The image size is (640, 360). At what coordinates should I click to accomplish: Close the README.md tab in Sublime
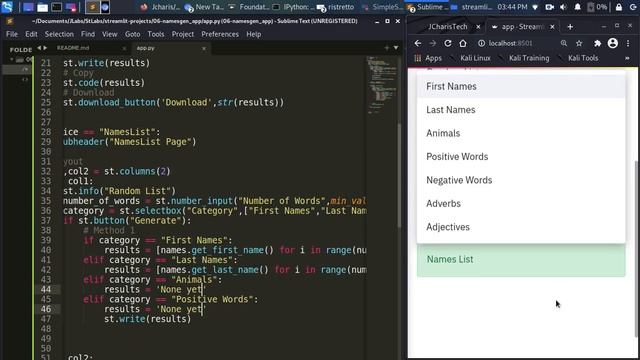pos(124,49)
